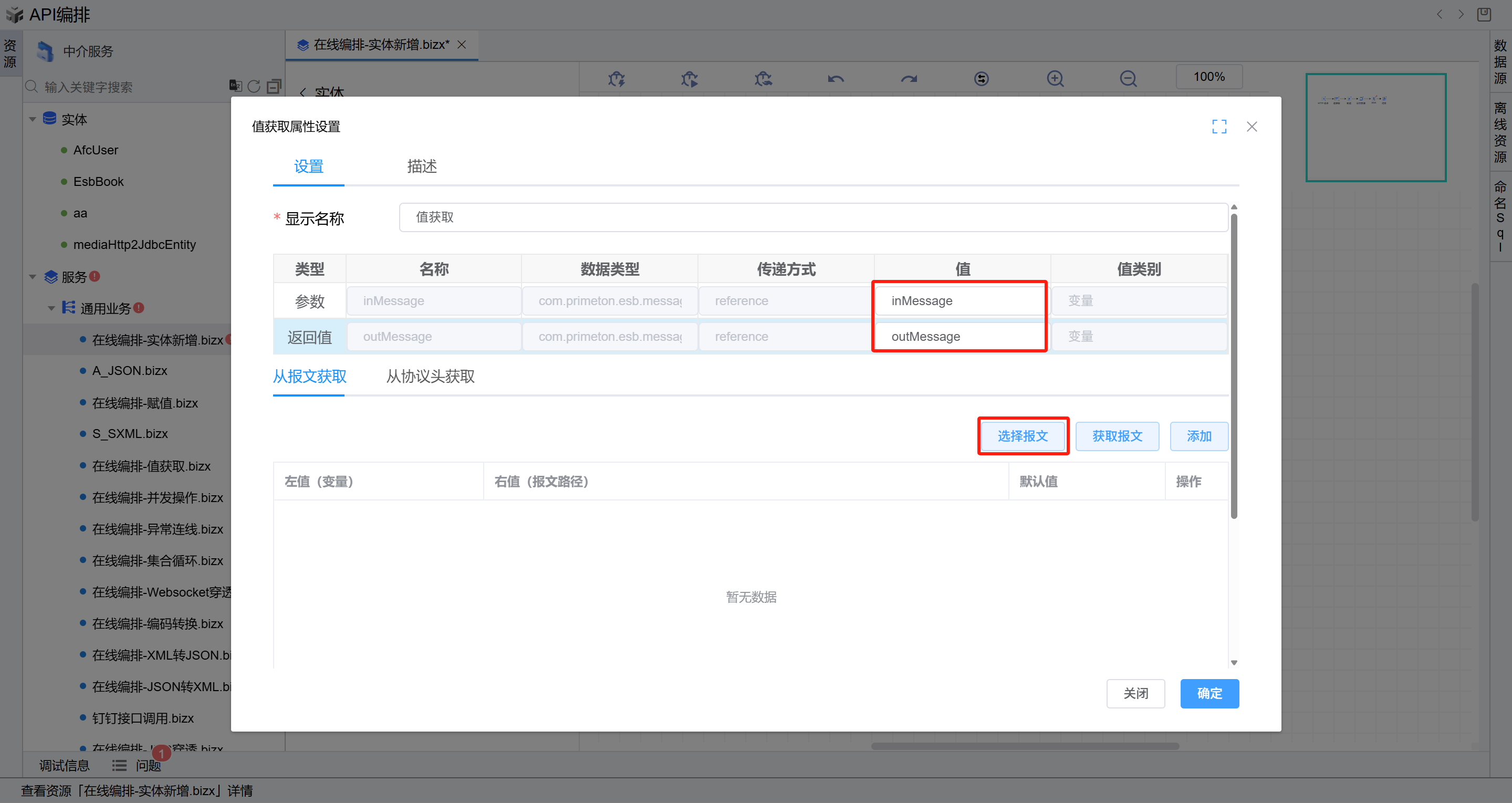The height and width of the screenshot is (803, 1512).
Task: Click the zoom out magnifier icon
Action: [x=1128, y=78]
